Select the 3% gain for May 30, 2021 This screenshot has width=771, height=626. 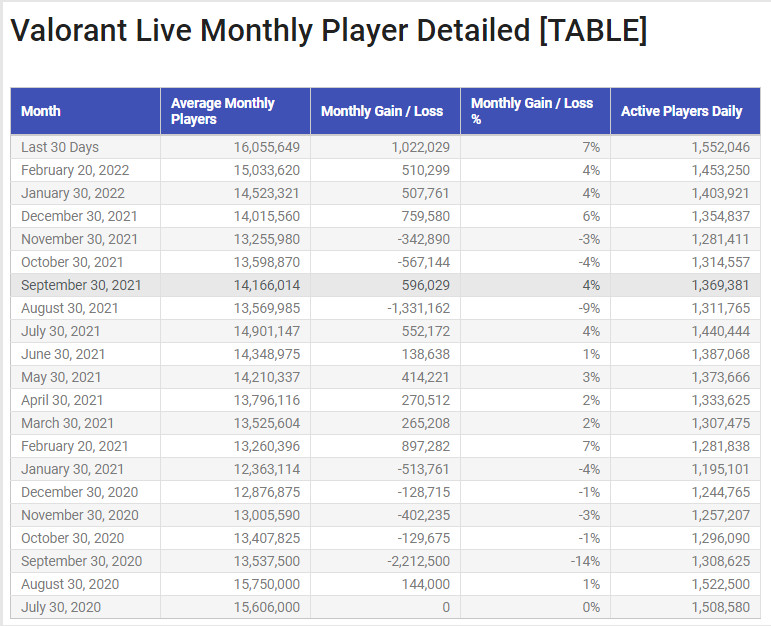[x=591, y=377]
